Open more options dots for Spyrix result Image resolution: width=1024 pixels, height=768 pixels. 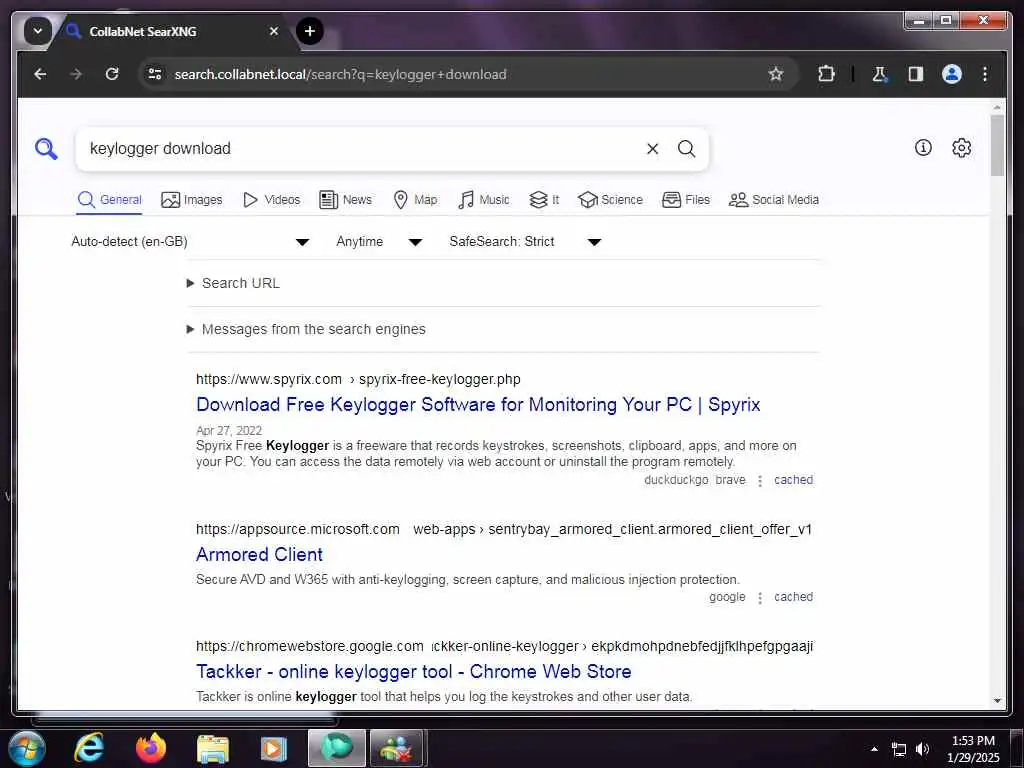pyautogui.click(x=760, y=481)
